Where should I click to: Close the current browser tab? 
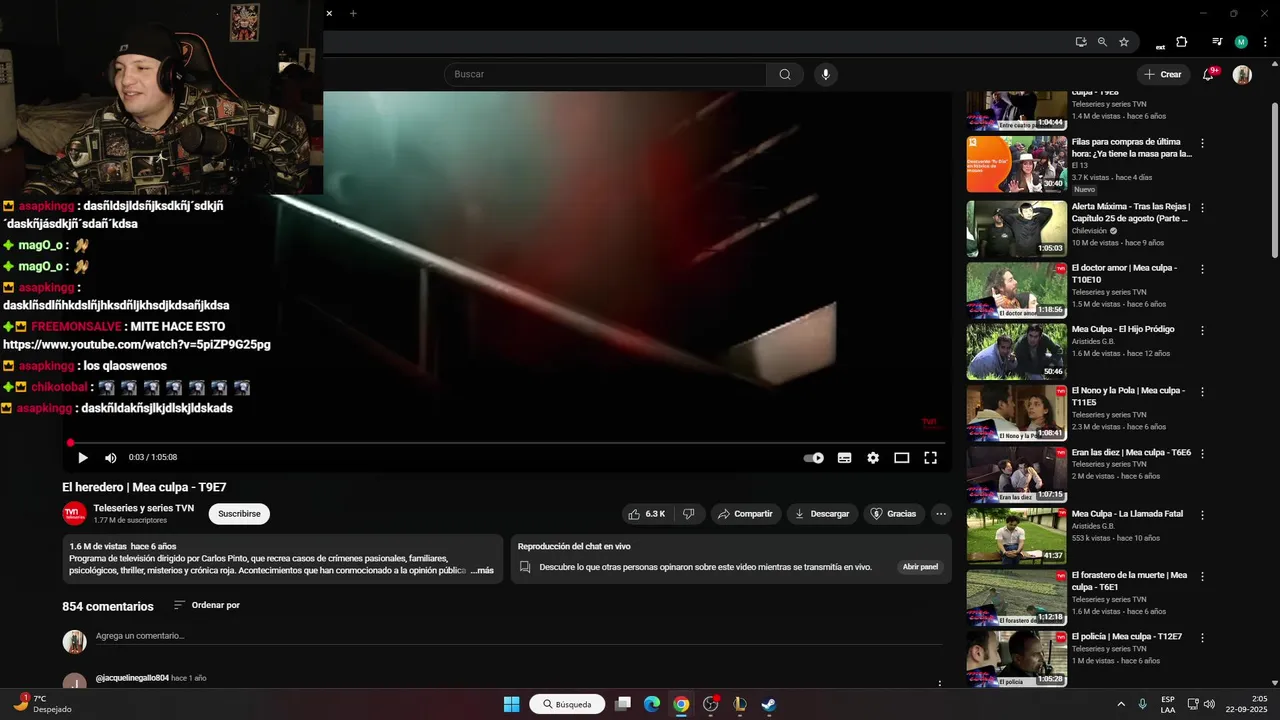329,13
